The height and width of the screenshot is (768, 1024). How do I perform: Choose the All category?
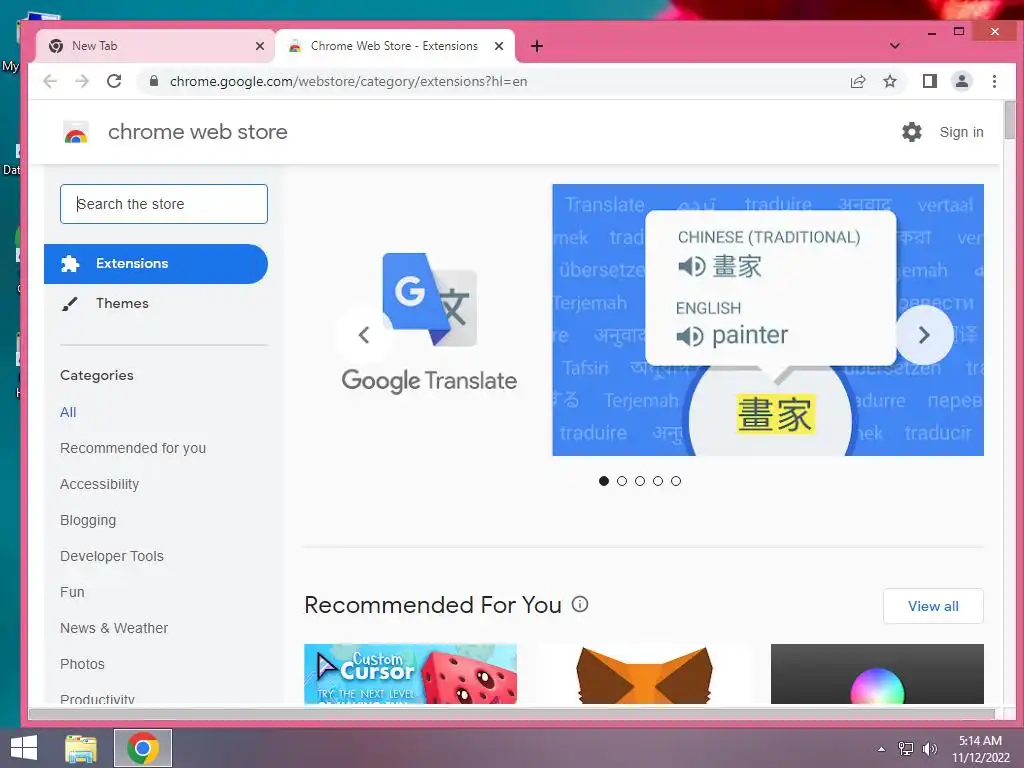click(x=68, y=412)
